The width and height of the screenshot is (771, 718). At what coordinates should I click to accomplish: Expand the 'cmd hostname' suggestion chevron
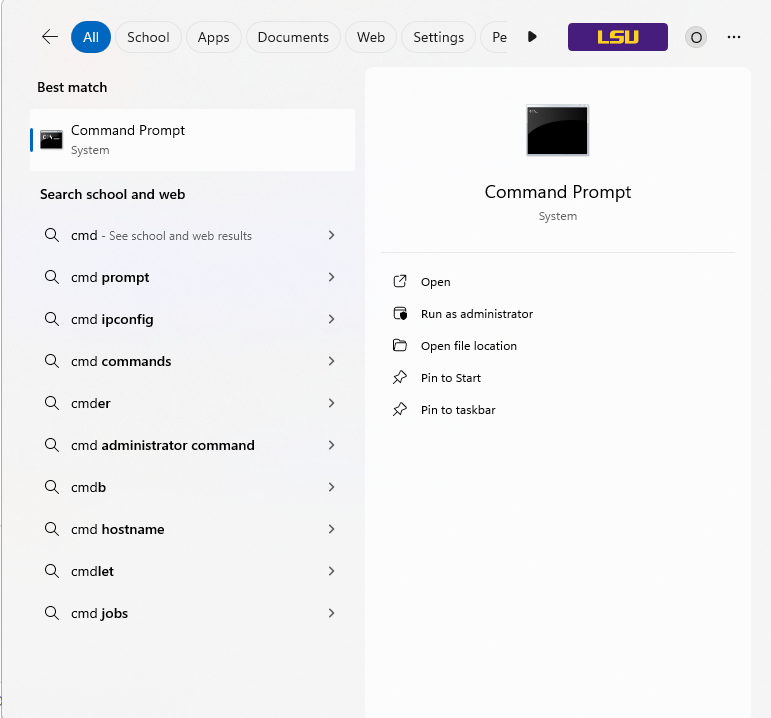click(x=331, y=529)
